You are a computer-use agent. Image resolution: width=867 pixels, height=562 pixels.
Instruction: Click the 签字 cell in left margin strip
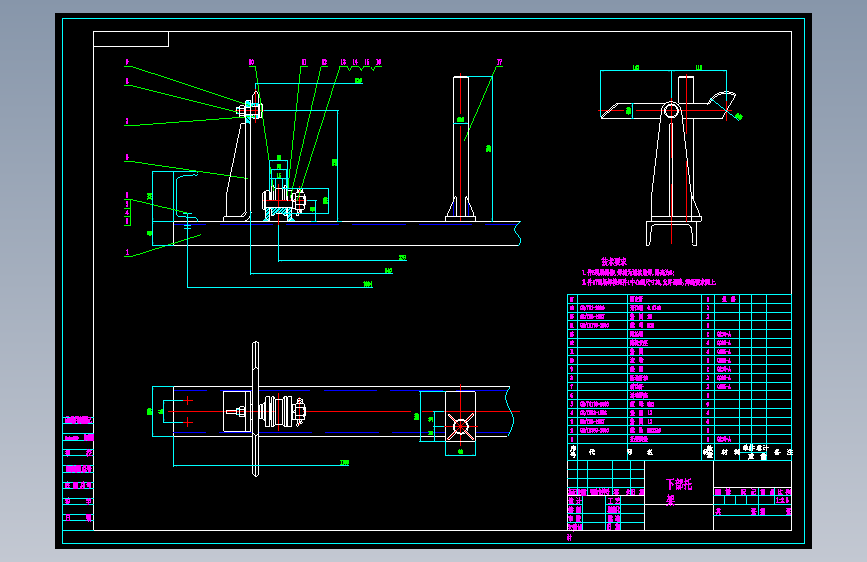click(x=78, y=502)
